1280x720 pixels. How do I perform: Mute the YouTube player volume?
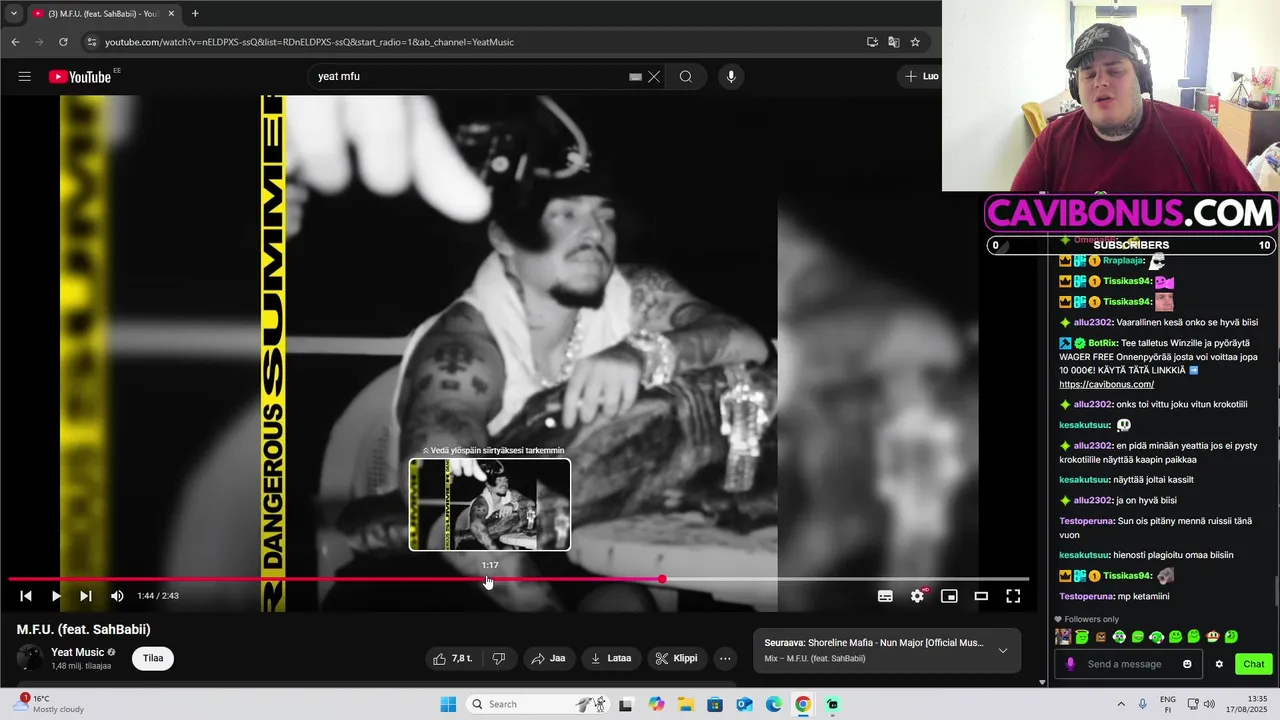point(117,596)
